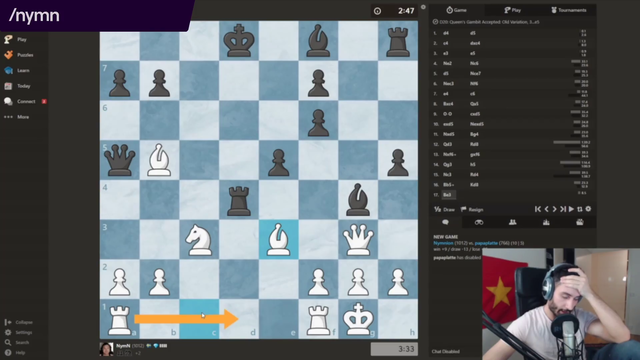
Task: Open Help in the left sidebar
Action: click(x=15, y=352)
